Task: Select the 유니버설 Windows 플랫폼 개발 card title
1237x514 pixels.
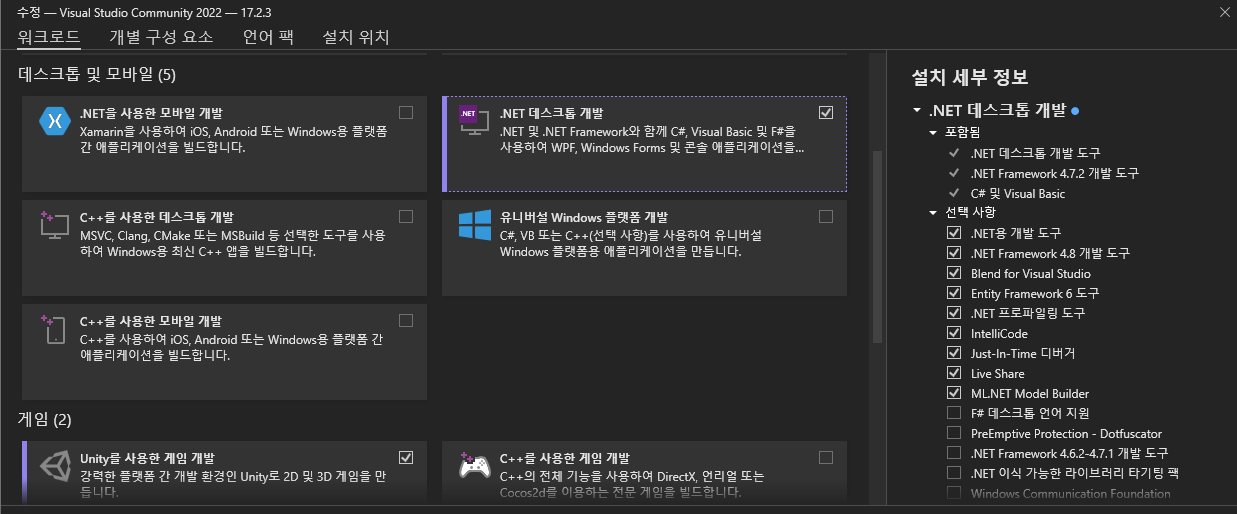Action: (584, 217)
